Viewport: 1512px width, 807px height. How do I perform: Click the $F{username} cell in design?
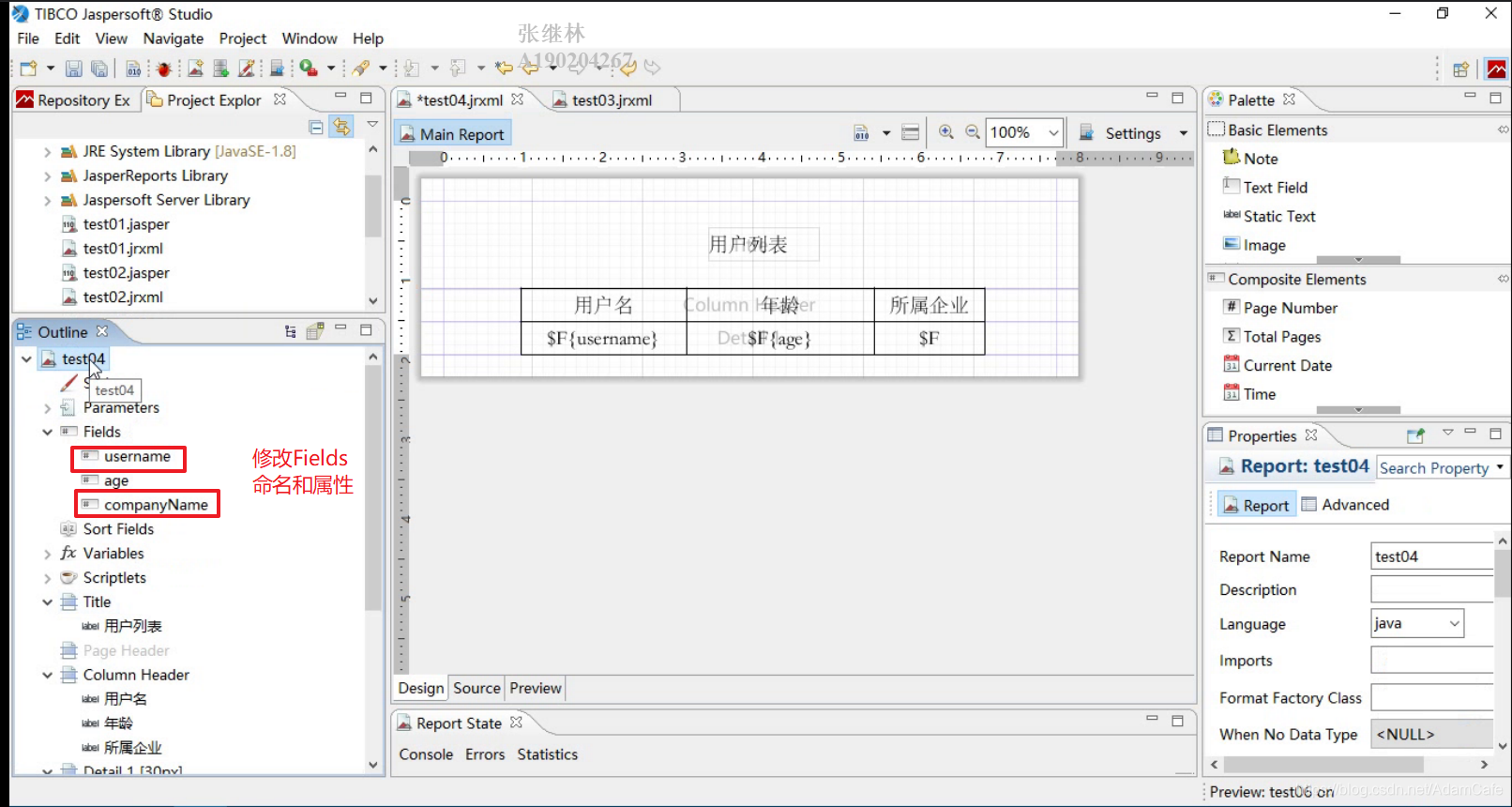pos(603,339)
